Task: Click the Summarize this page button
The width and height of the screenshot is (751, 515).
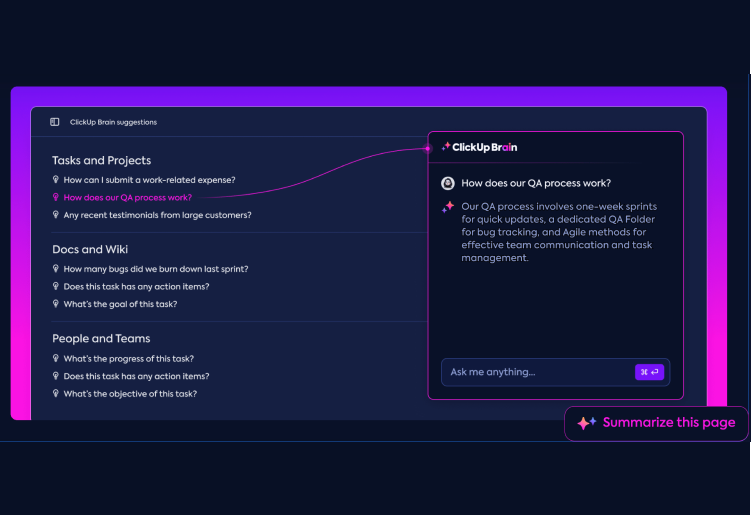Action: 656,423
